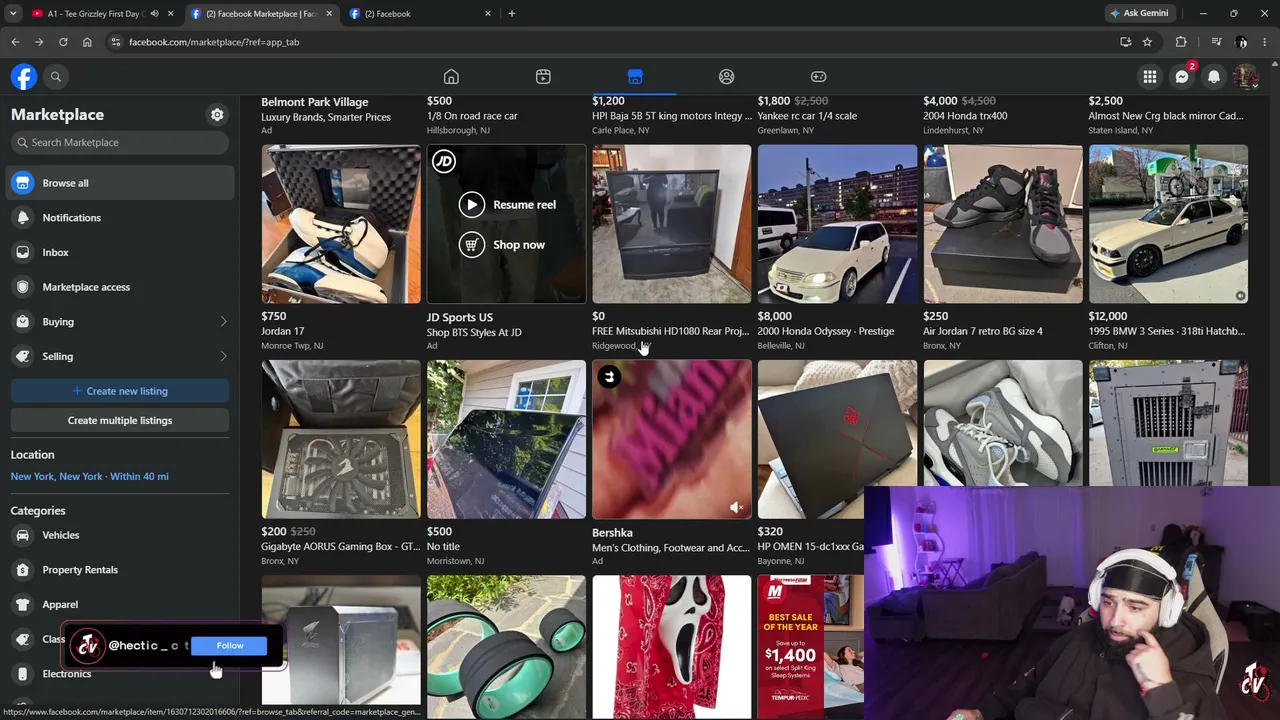Change location New York within 40 mi
Image resolution: width=1280 pixels, height=720 pixels.
89,476
